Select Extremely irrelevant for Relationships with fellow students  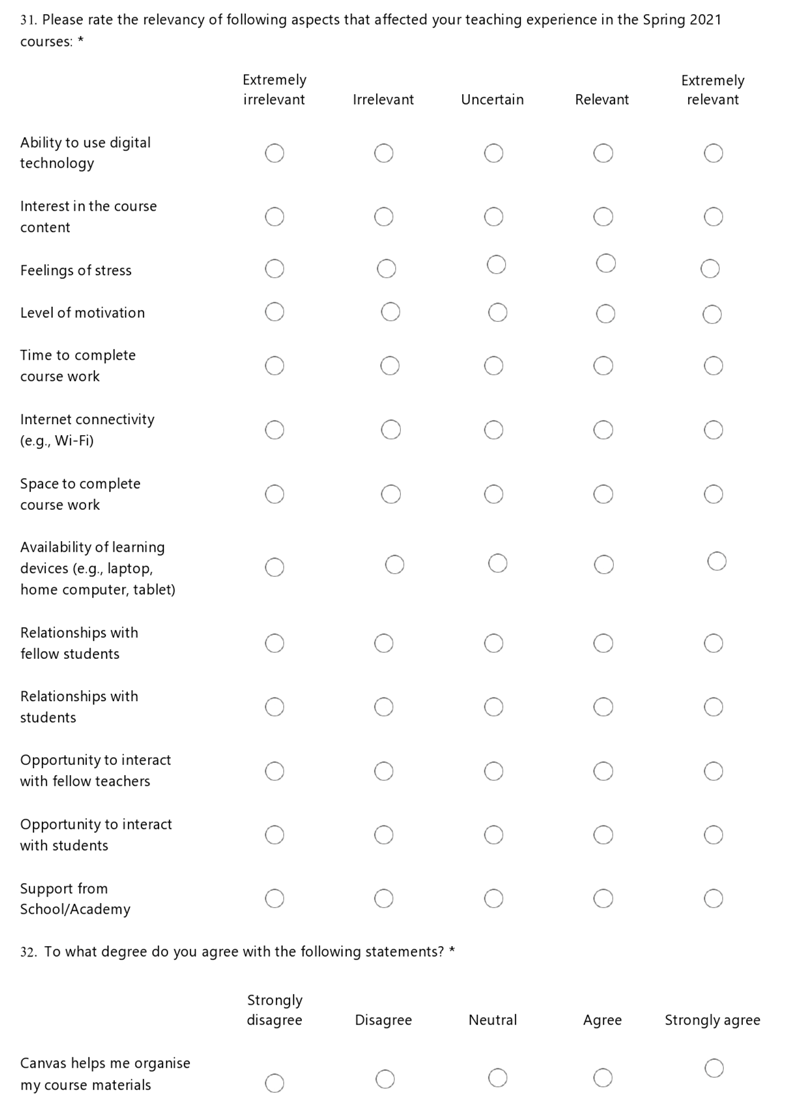(x=274, y=643)
